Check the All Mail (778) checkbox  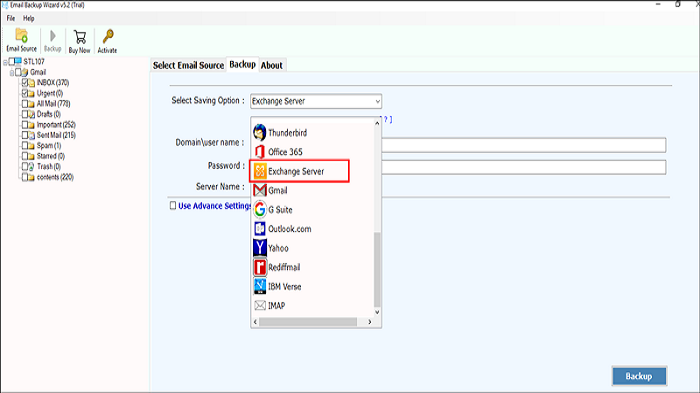point(25,103)
